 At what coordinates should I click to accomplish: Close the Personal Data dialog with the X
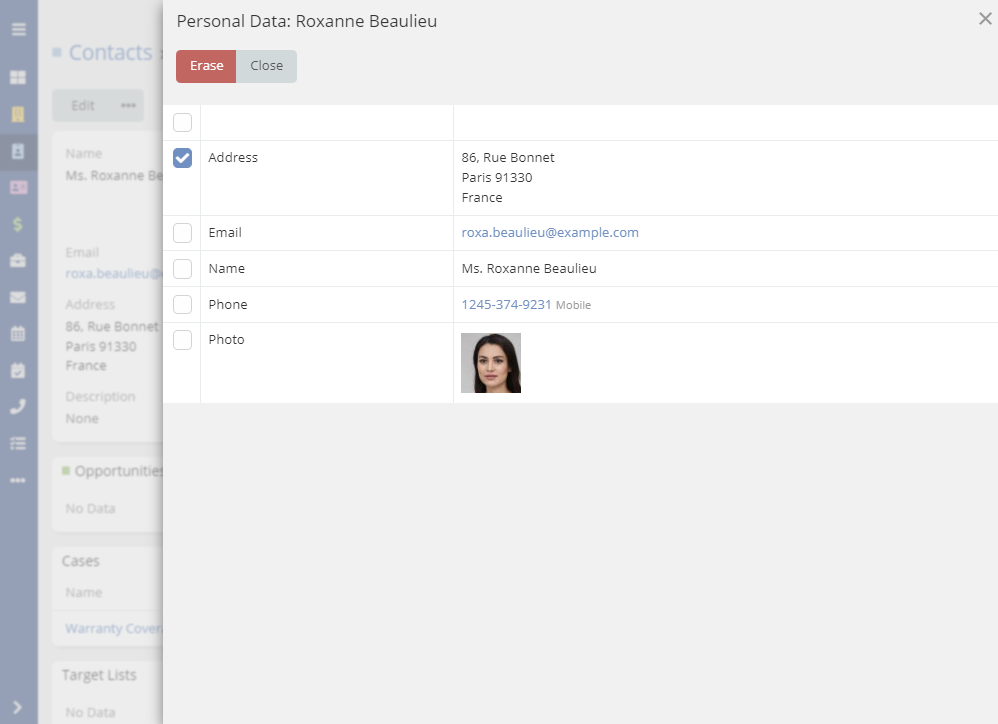pyautogui.click(x=985, y=19)
